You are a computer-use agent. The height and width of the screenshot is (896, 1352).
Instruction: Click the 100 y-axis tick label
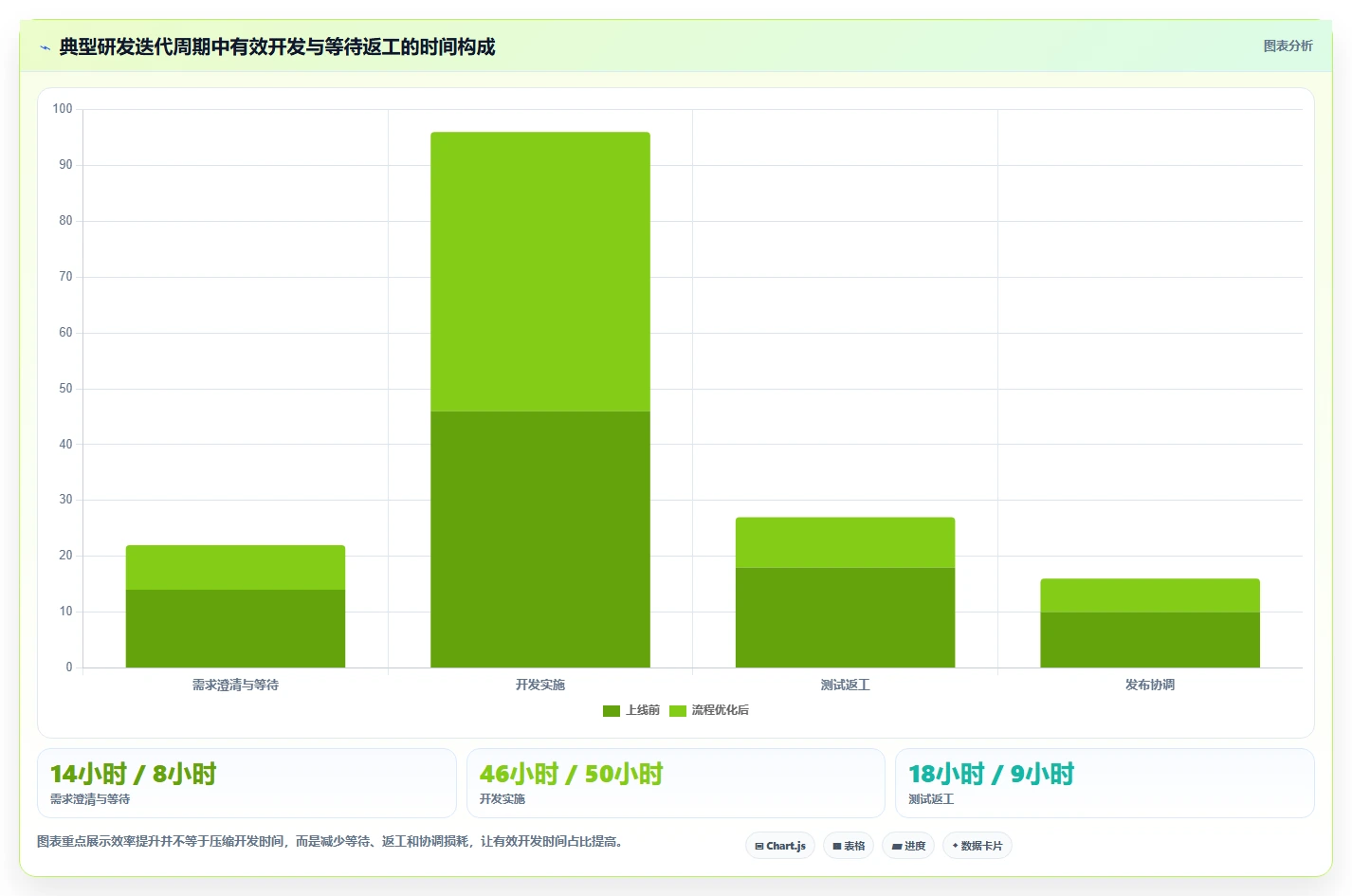pos(63,109)
